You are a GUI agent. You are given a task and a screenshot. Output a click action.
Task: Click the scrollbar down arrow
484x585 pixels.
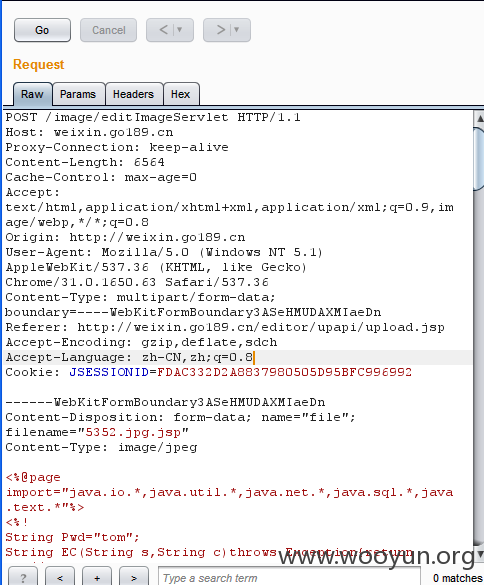[479, 554]
